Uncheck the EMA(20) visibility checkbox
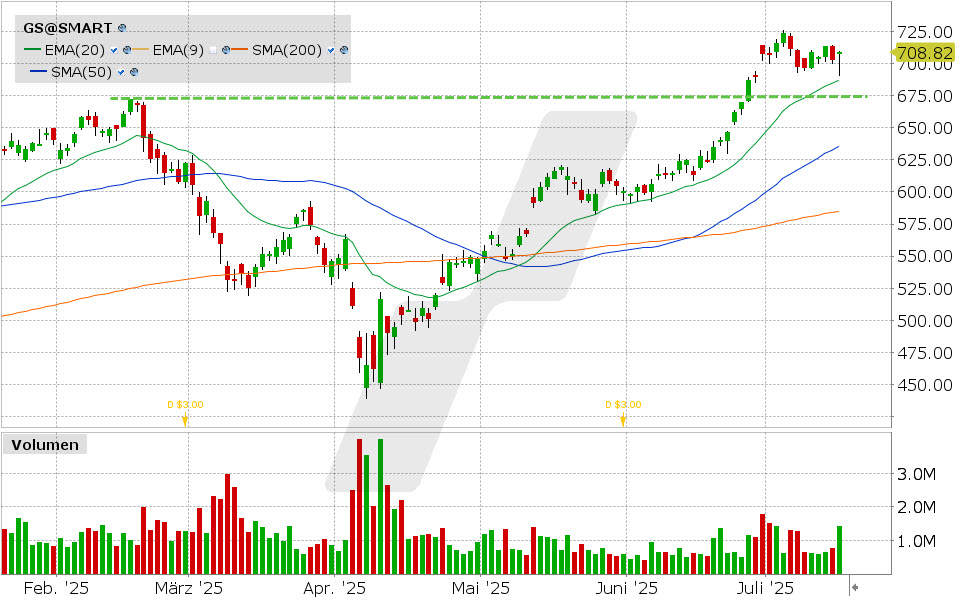The image size is (960, 600). [x=114, y=50]
